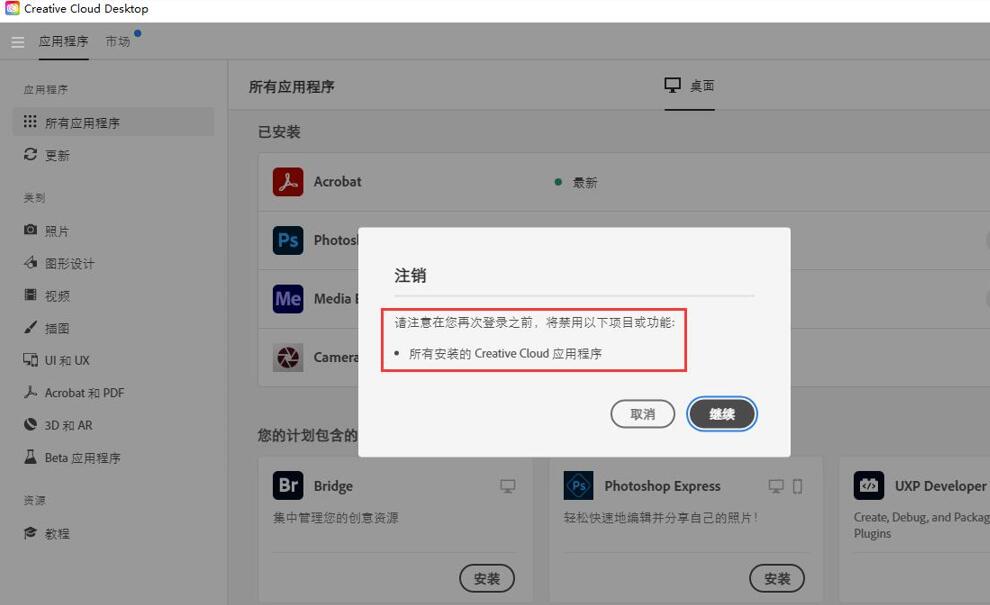Click the mobile icon on Photoshop Express card
Screen dimensions: 990x605
click(x=797, y=486)
